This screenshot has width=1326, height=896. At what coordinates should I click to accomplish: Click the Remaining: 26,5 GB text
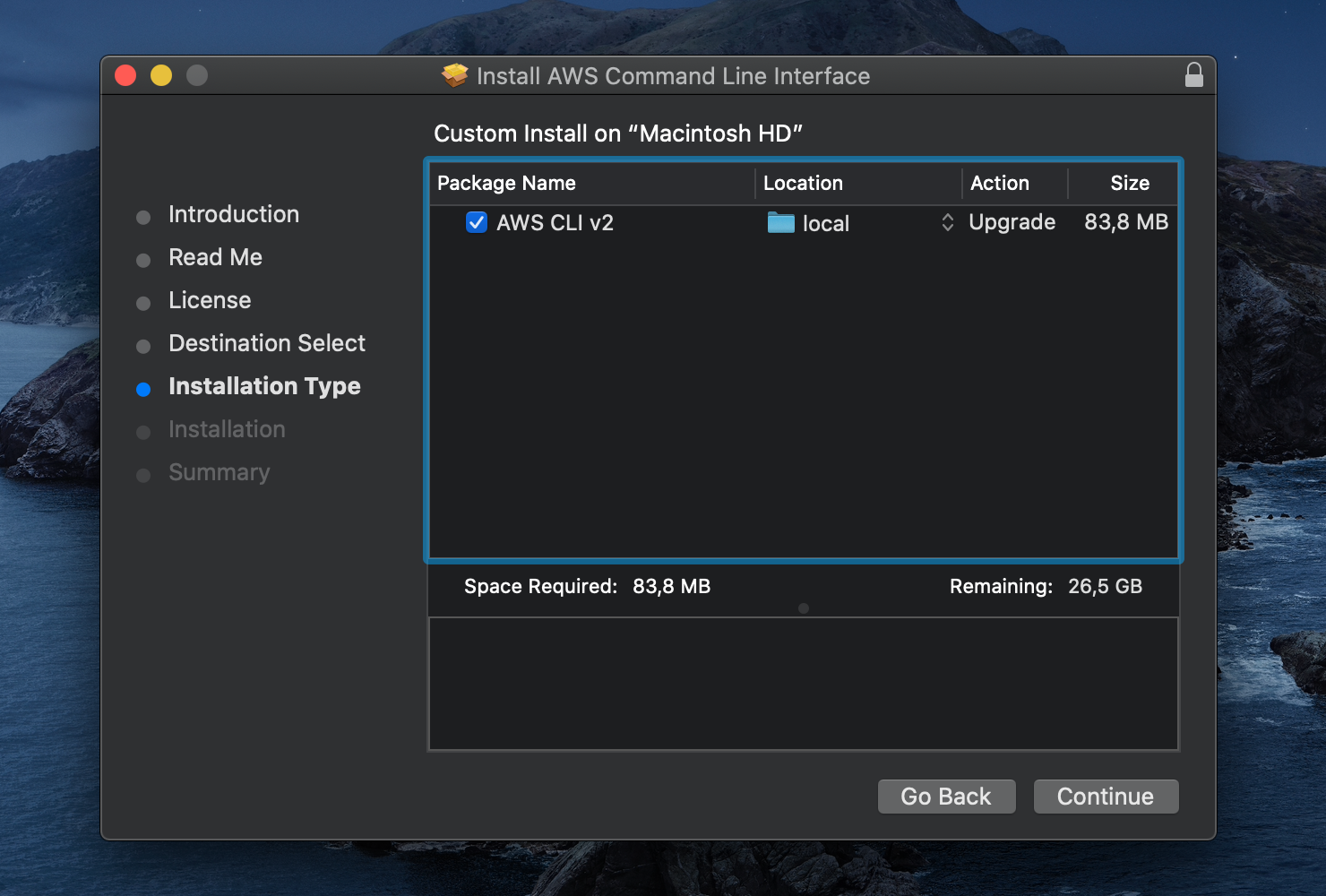pos(1046,586)
